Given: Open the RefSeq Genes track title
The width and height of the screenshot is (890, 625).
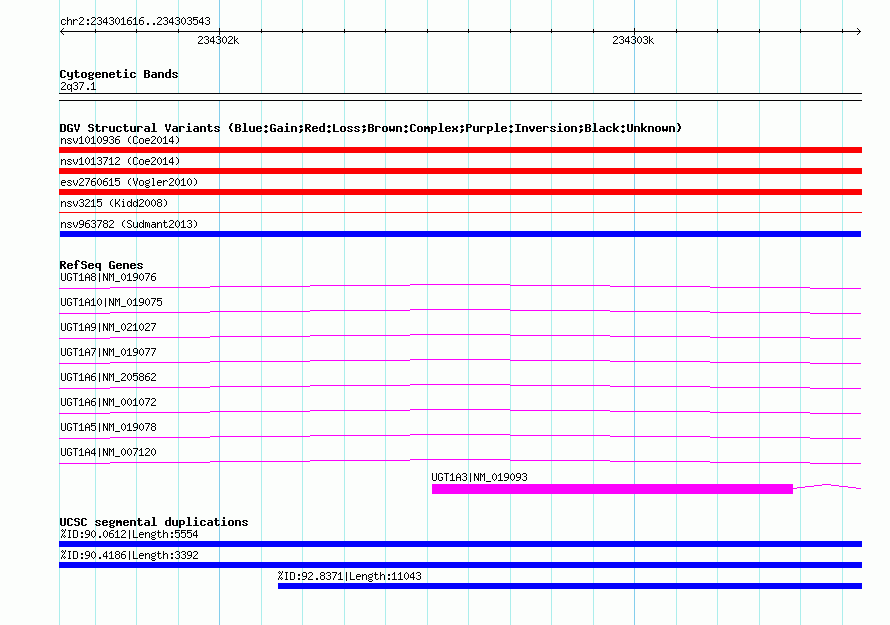Looking at the screenshot, I should click(x=101, y=265).
